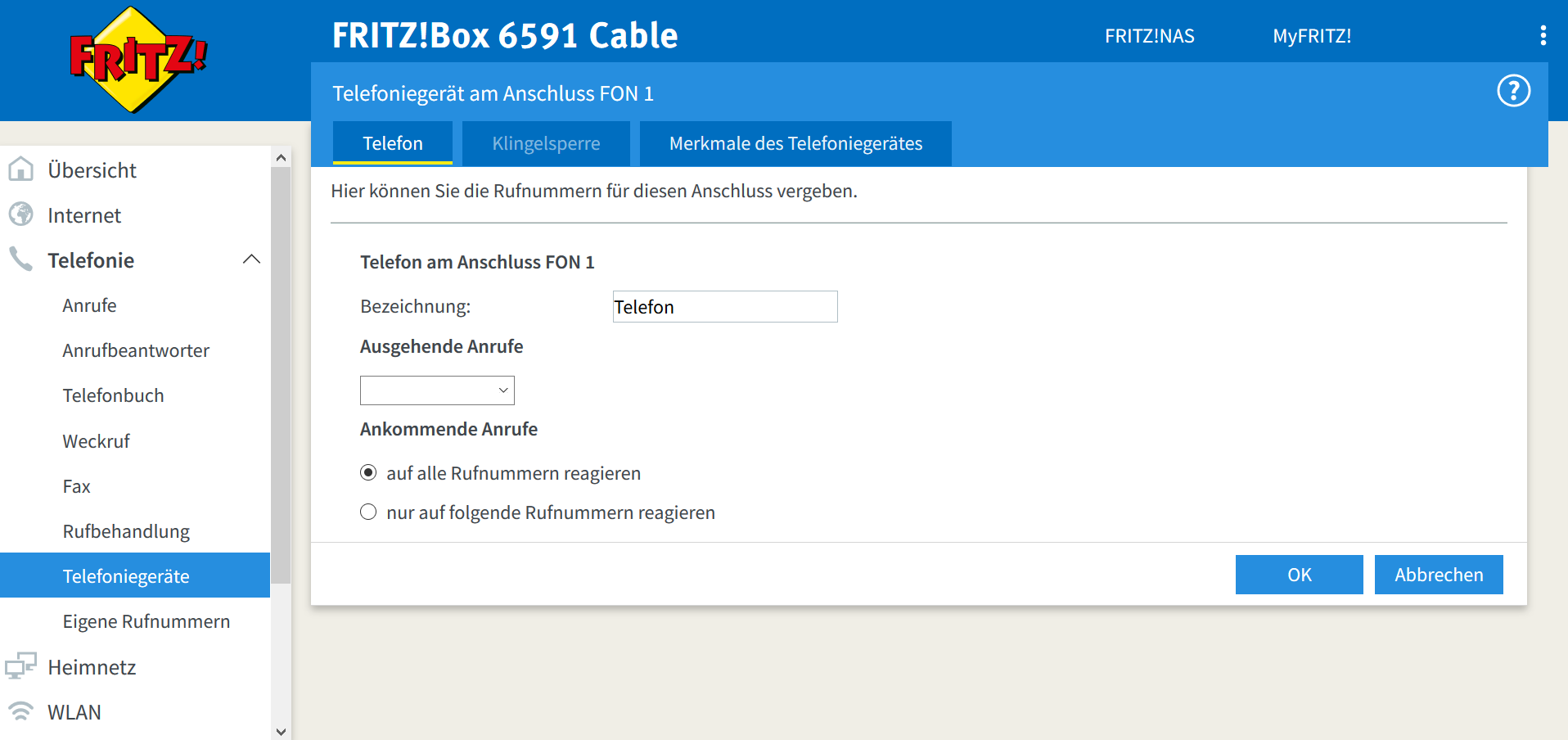Click the 'FRITZ!Box 6591 Cable' title
The image size is (1568, 740).
505,35
